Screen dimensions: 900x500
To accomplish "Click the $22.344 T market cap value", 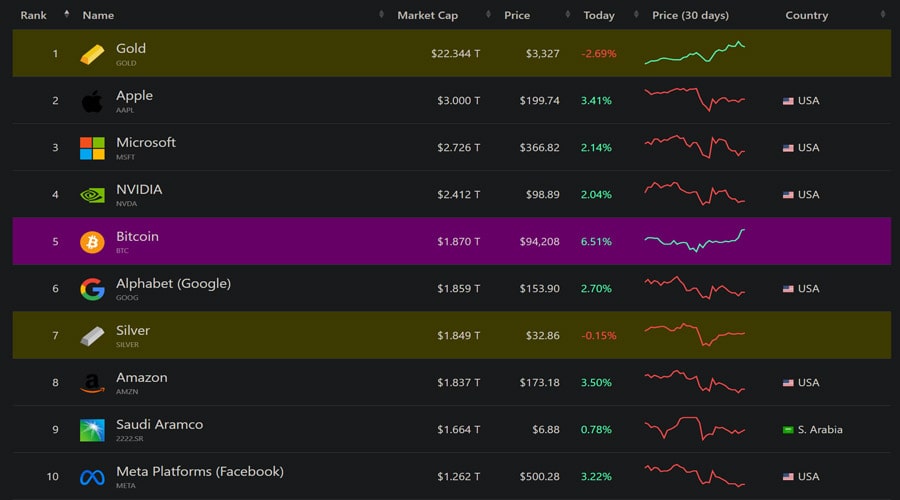I will click(456, 54).
